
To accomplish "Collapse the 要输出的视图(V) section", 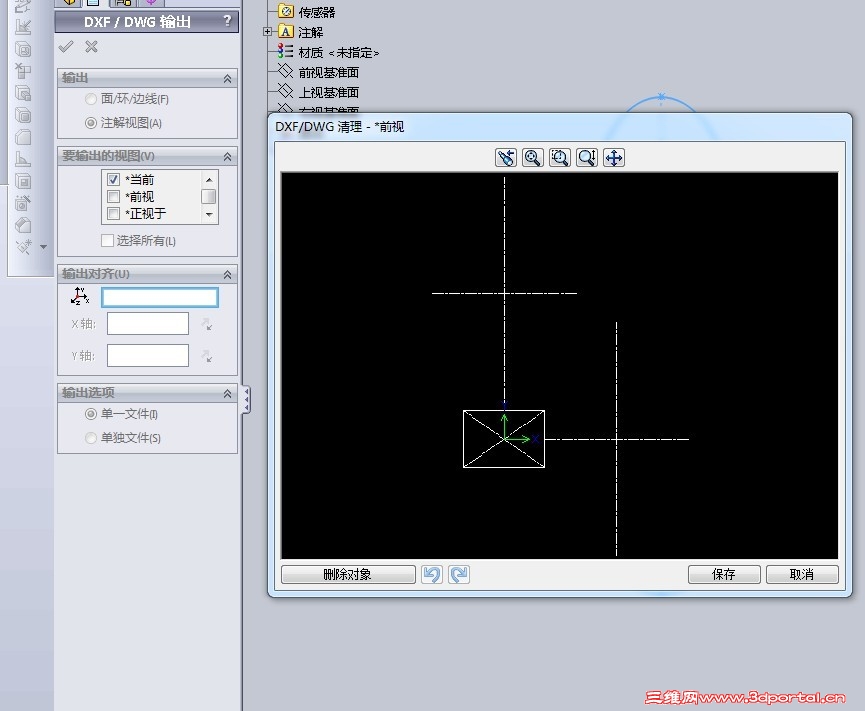I will [x=227, y=157].
